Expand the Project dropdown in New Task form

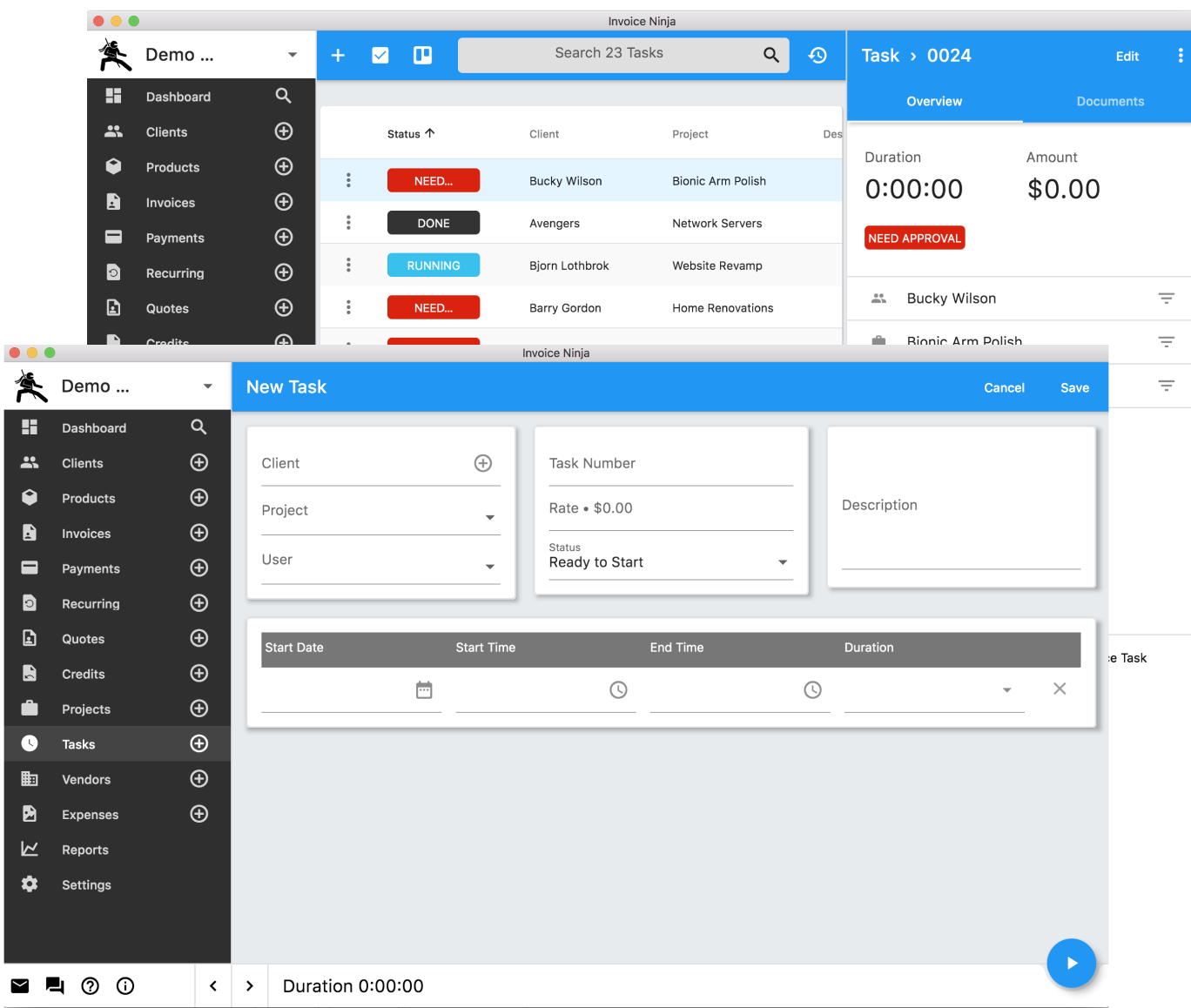click(x=490, y=517)
